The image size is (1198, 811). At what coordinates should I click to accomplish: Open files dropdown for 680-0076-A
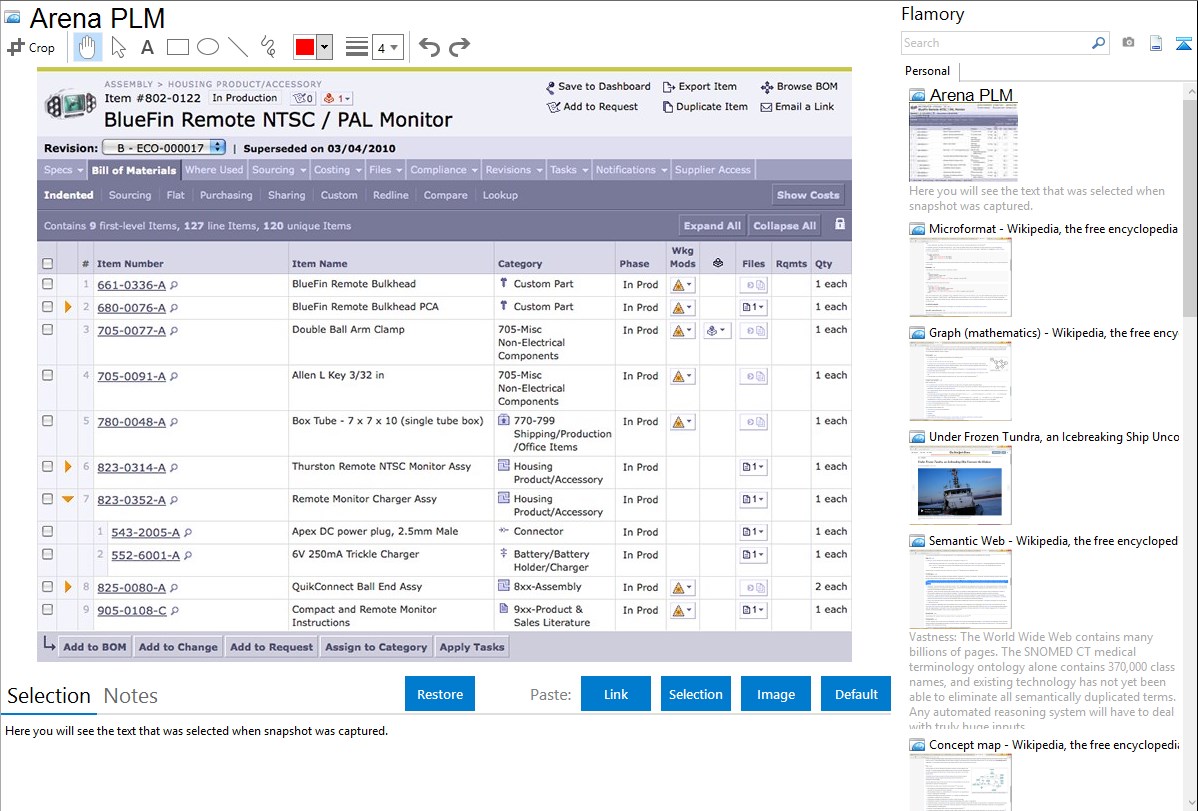pyautogui.click(x=753, y=307)
